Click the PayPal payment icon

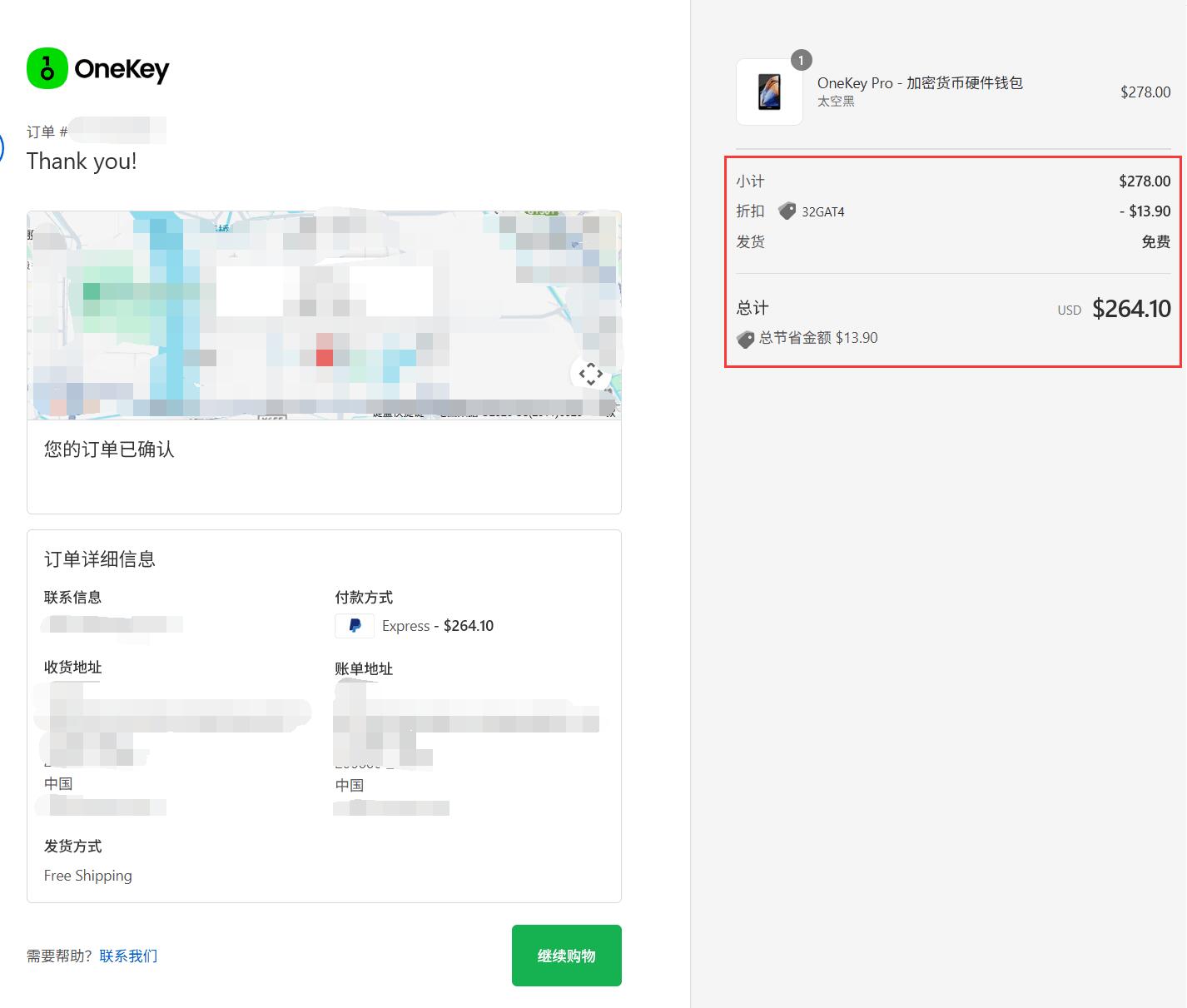(355, 626)
